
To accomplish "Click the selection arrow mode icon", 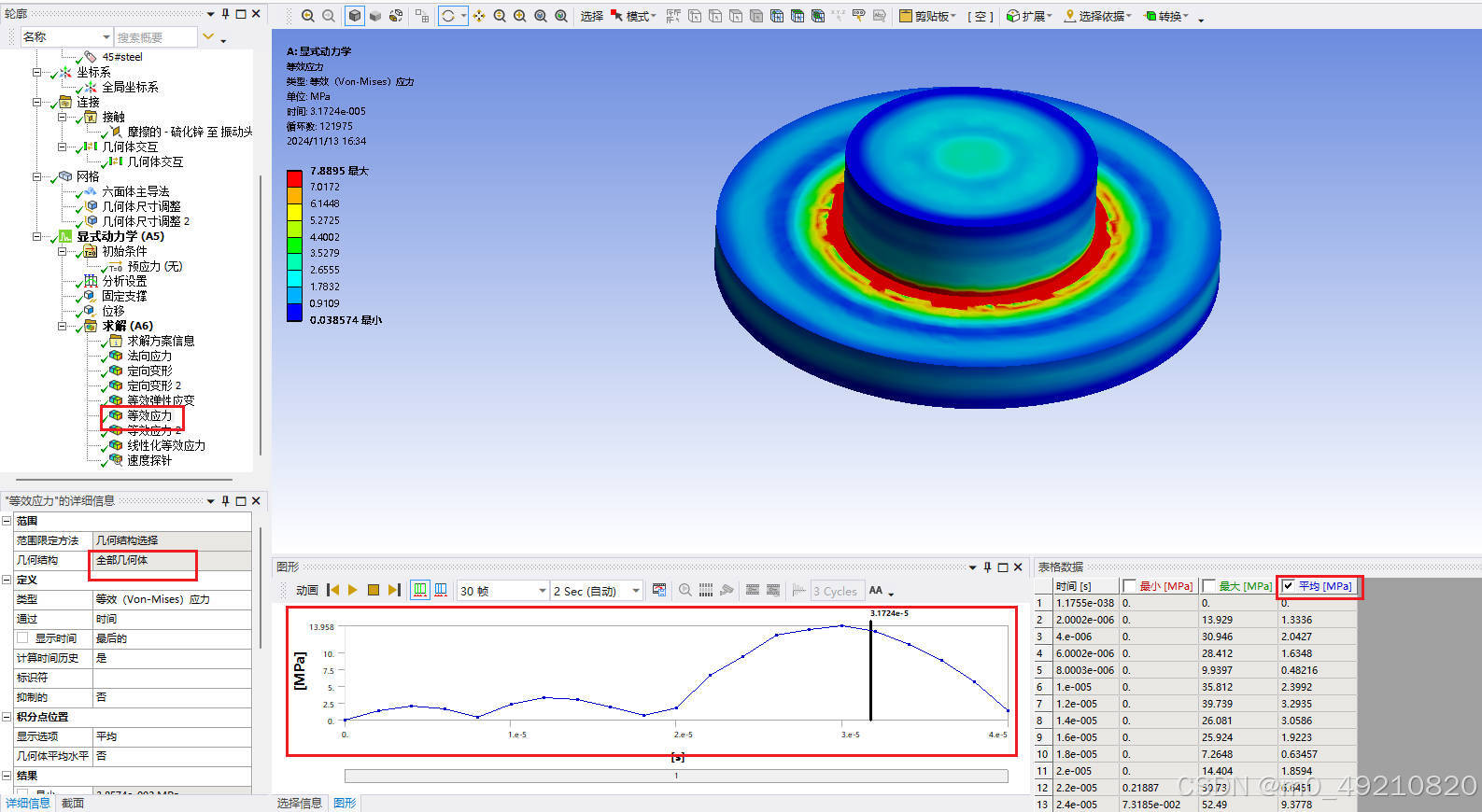I will click(616, 16).
